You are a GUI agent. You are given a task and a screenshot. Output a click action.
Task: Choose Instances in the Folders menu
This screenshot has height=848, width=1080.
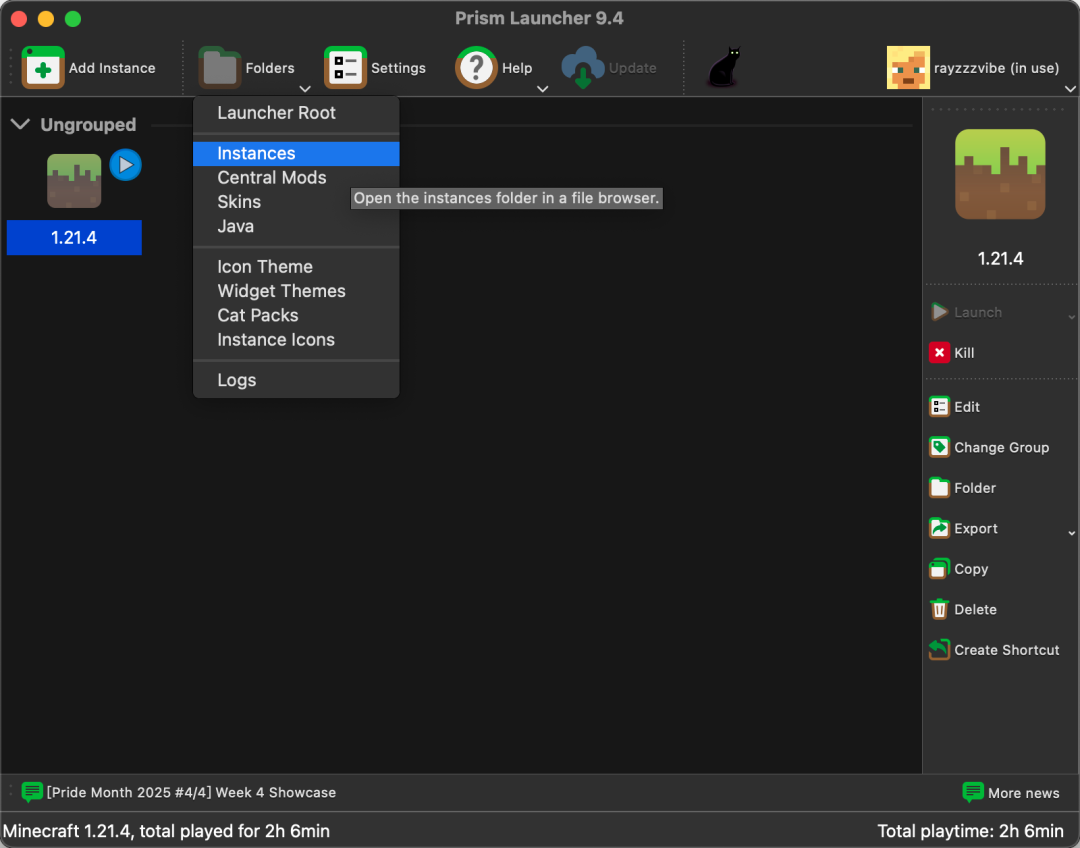[x=296, y=154]
